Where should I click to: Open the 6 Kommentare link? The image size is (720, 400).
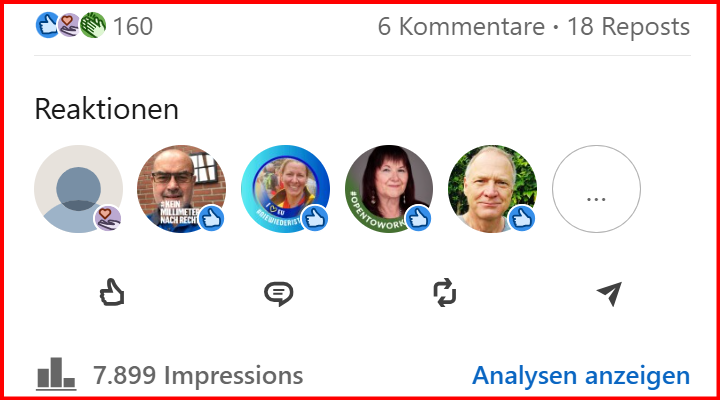[461, 26]
